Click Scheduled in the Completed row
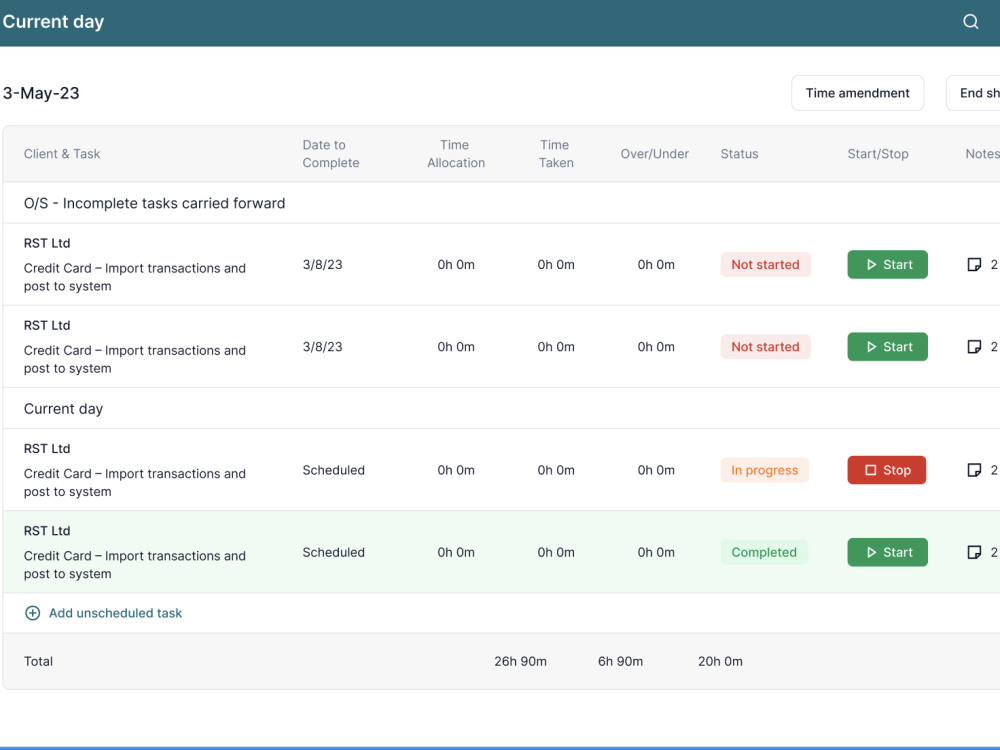Screen dimensions: 1000x750 pos(334,552)
